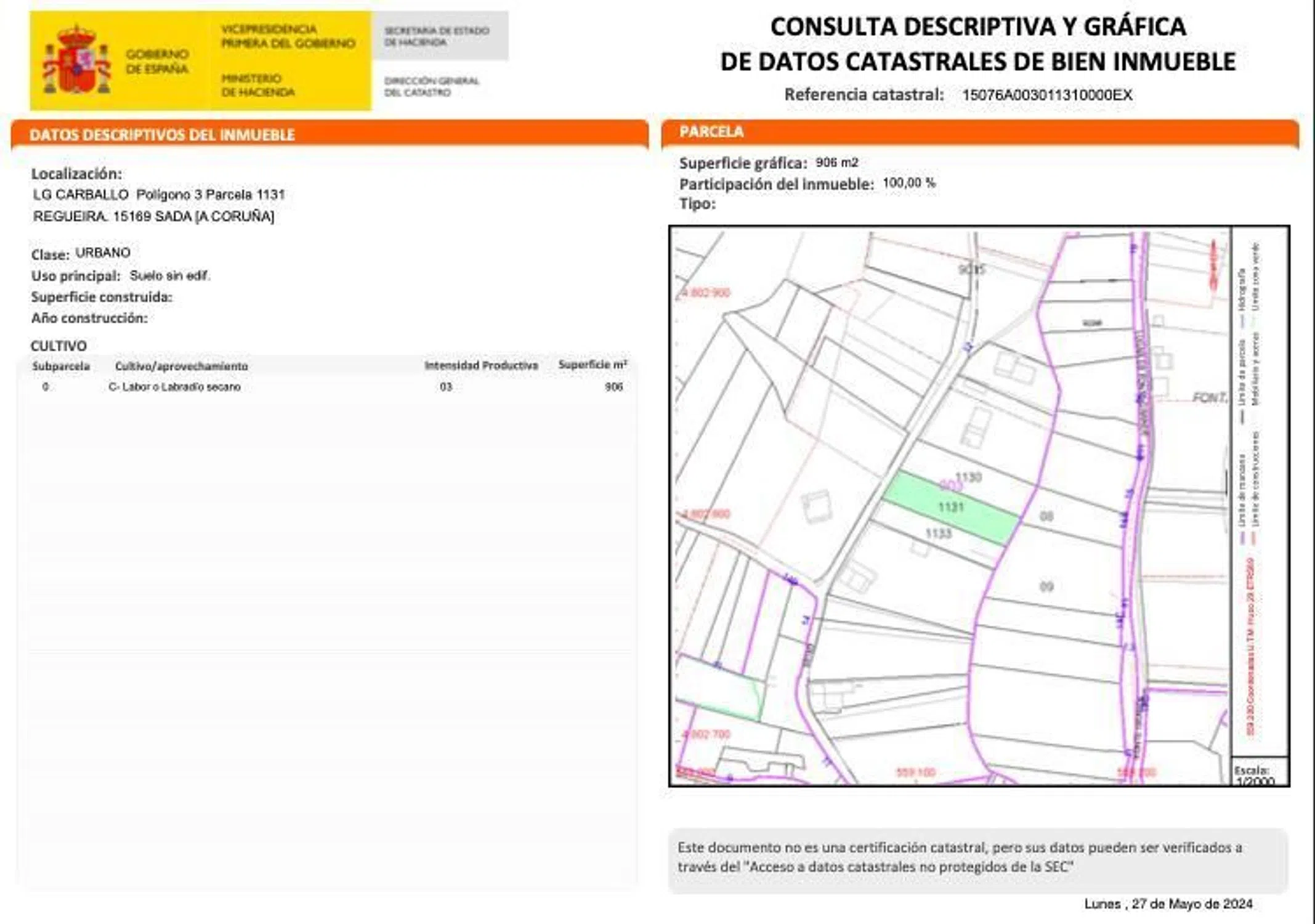This screenshot has height=924, width=1315.
Task: Click the cadastral reference number 15076A003011310000EX
Action: pos(1046,95)
